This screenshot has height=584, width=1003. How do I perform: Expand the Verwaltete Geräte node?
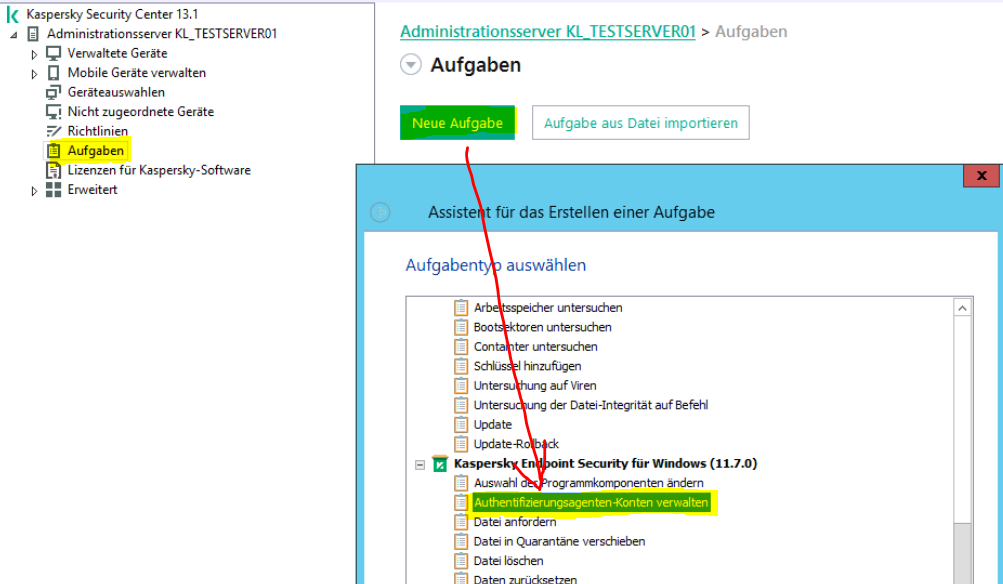[x=34, y=54]
